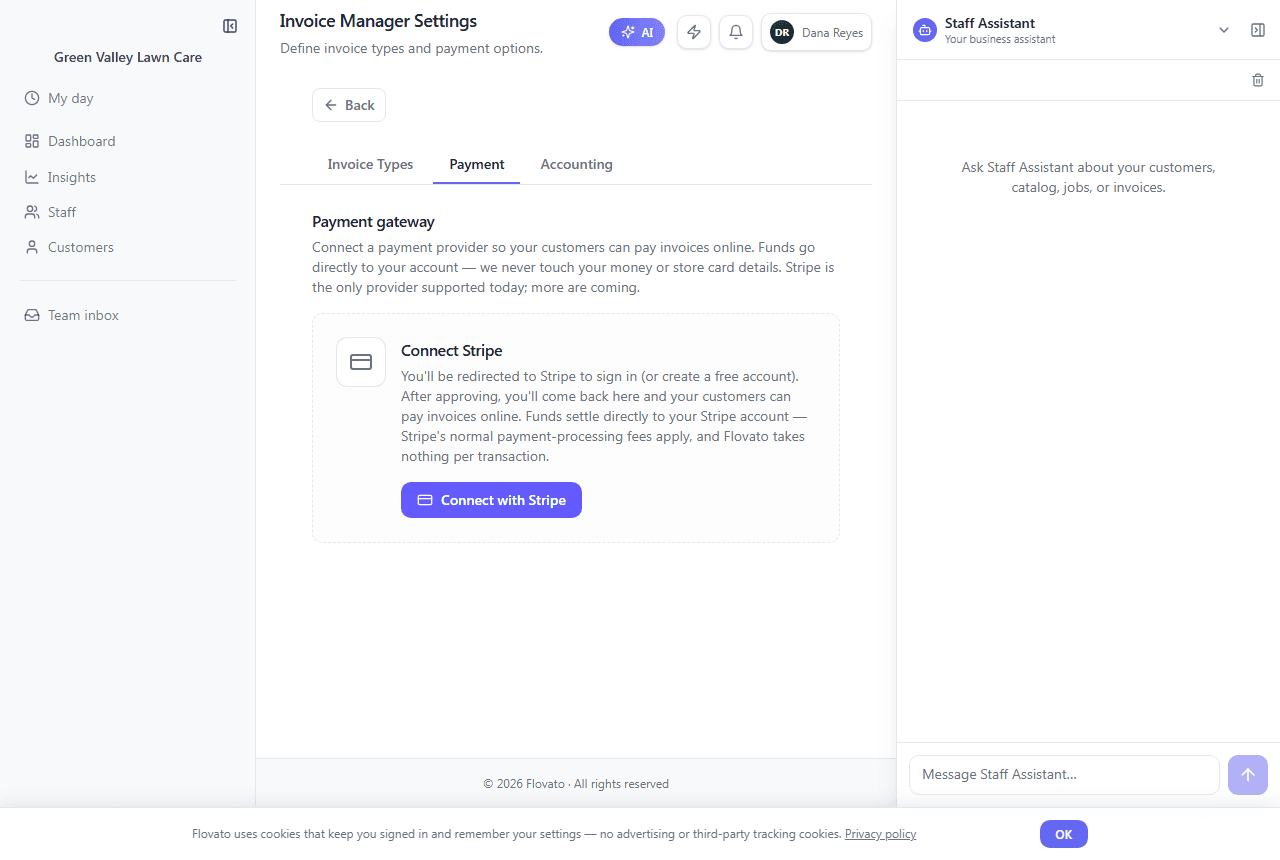Select the Payment tab
This screenshot has height=860, width=1280.
477,164
